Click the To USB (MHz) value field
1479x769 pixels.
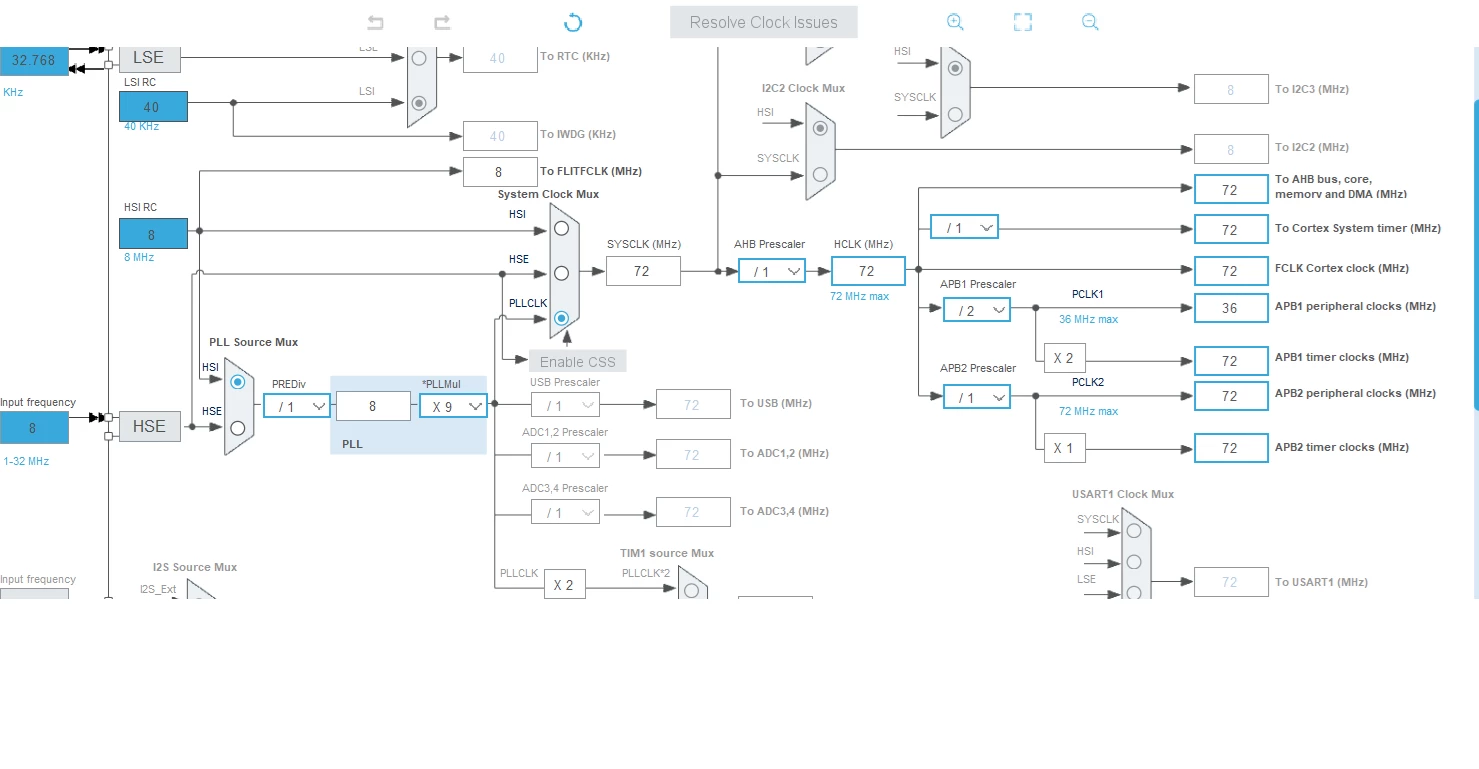693,404
